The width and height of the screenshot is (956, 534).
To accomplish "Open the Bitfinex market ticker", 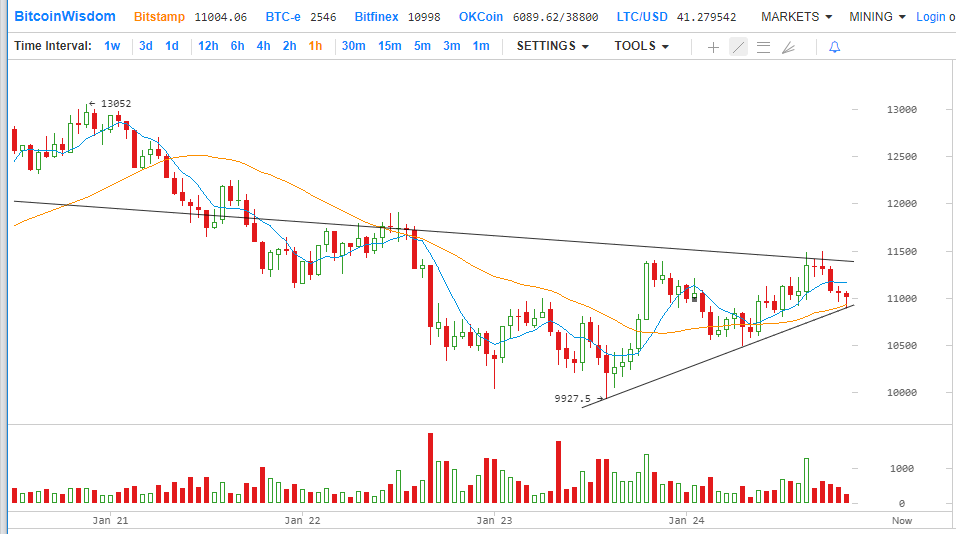I will 377,17.
